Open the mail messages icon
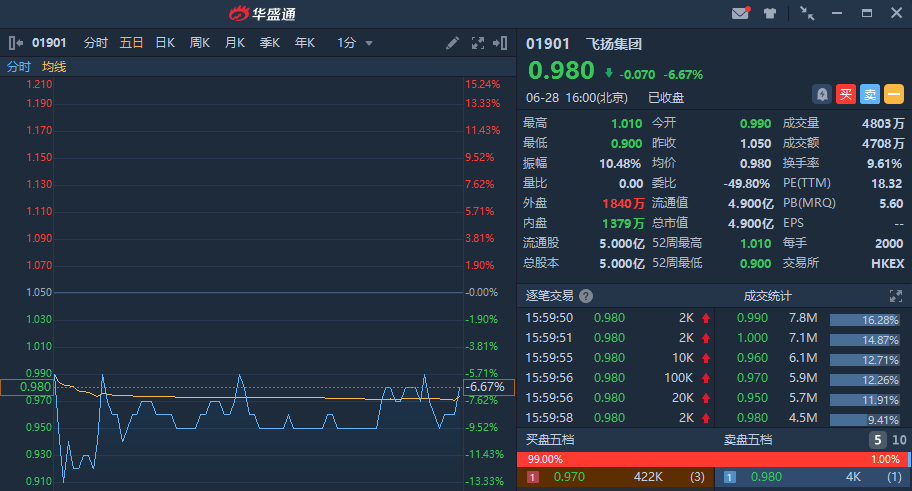912x491 pixels. pos(740,13)
